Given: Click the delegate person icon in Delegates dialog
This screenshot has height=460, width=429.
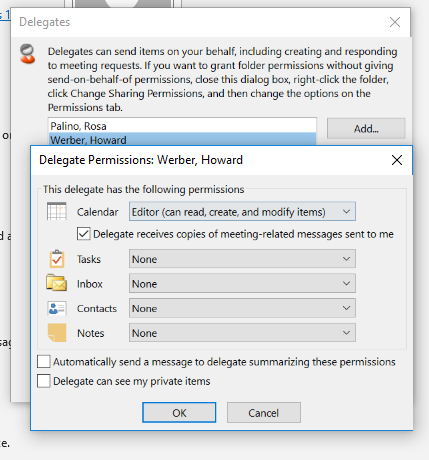Looking at the screenshot, I should 27,54.
